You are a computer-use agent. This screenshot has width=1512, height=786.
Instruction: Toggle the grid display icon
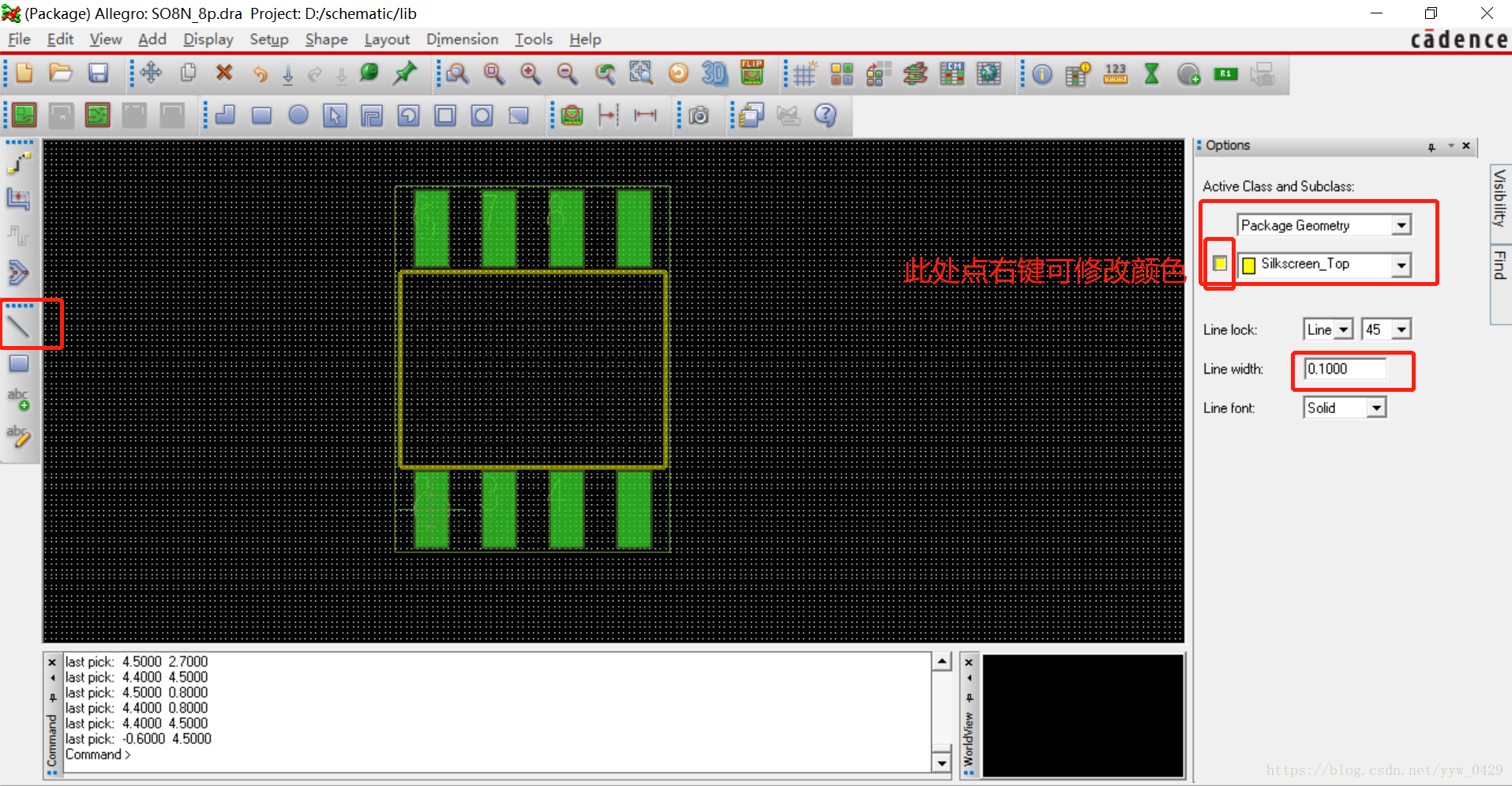pyautogui.click(x=803, y=73)
